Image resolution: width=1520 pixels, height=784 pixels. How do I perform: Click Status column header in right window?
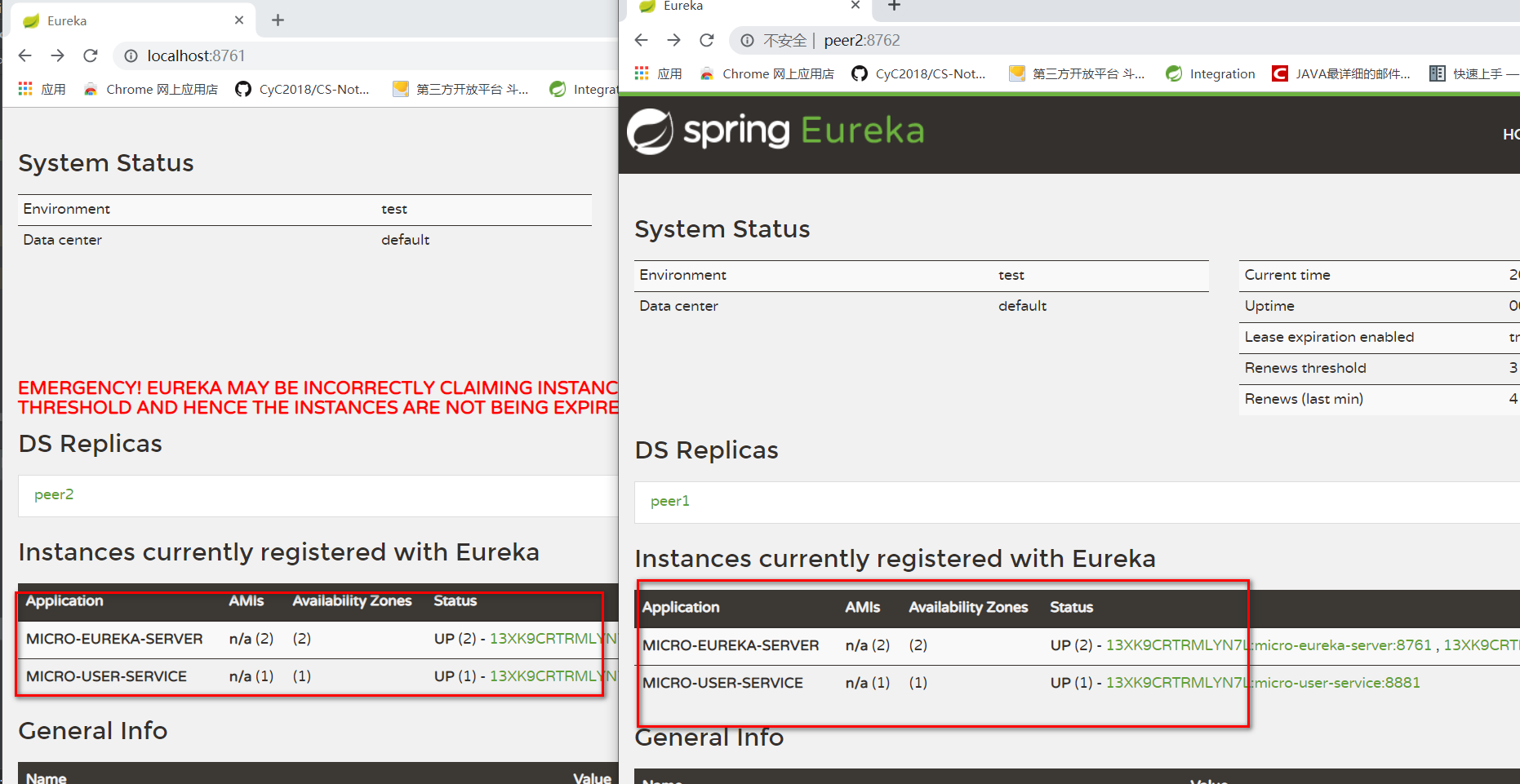(x=1071, y=608)
